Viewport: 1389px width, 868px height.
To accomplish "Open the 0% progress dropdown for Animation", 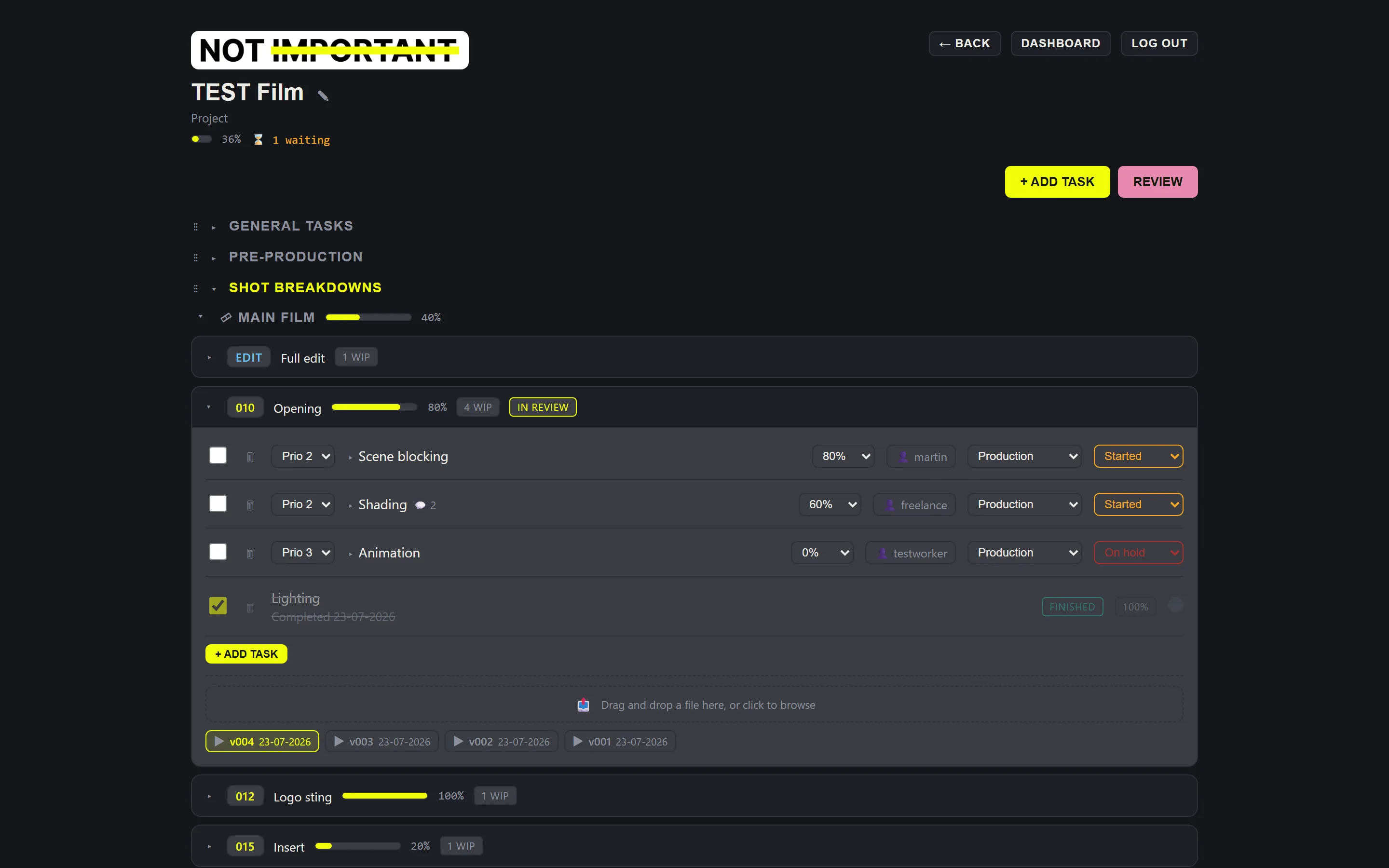I will (822, 553).
